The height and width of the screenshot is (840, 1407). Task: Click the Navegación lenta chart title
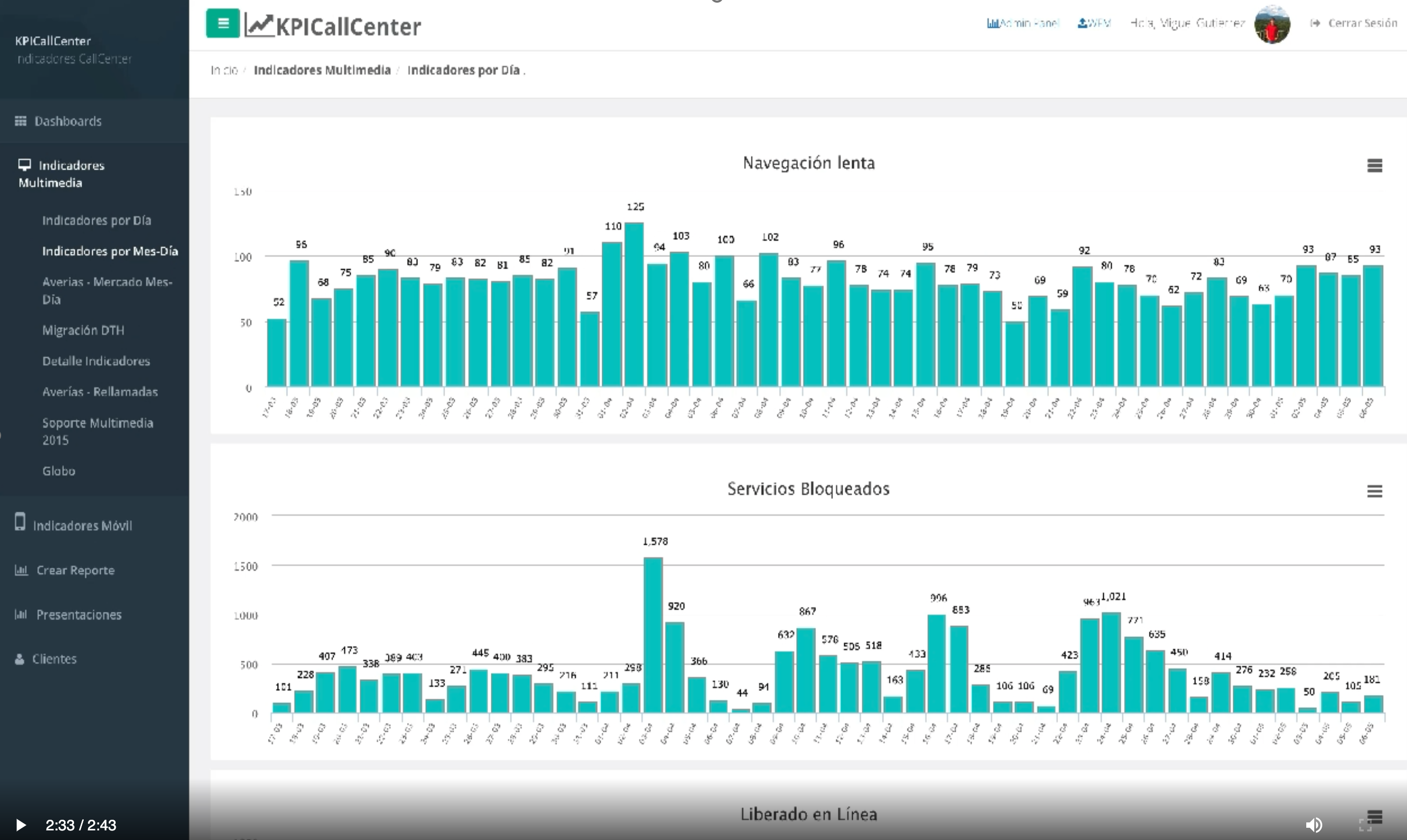(x=809, y=163)
